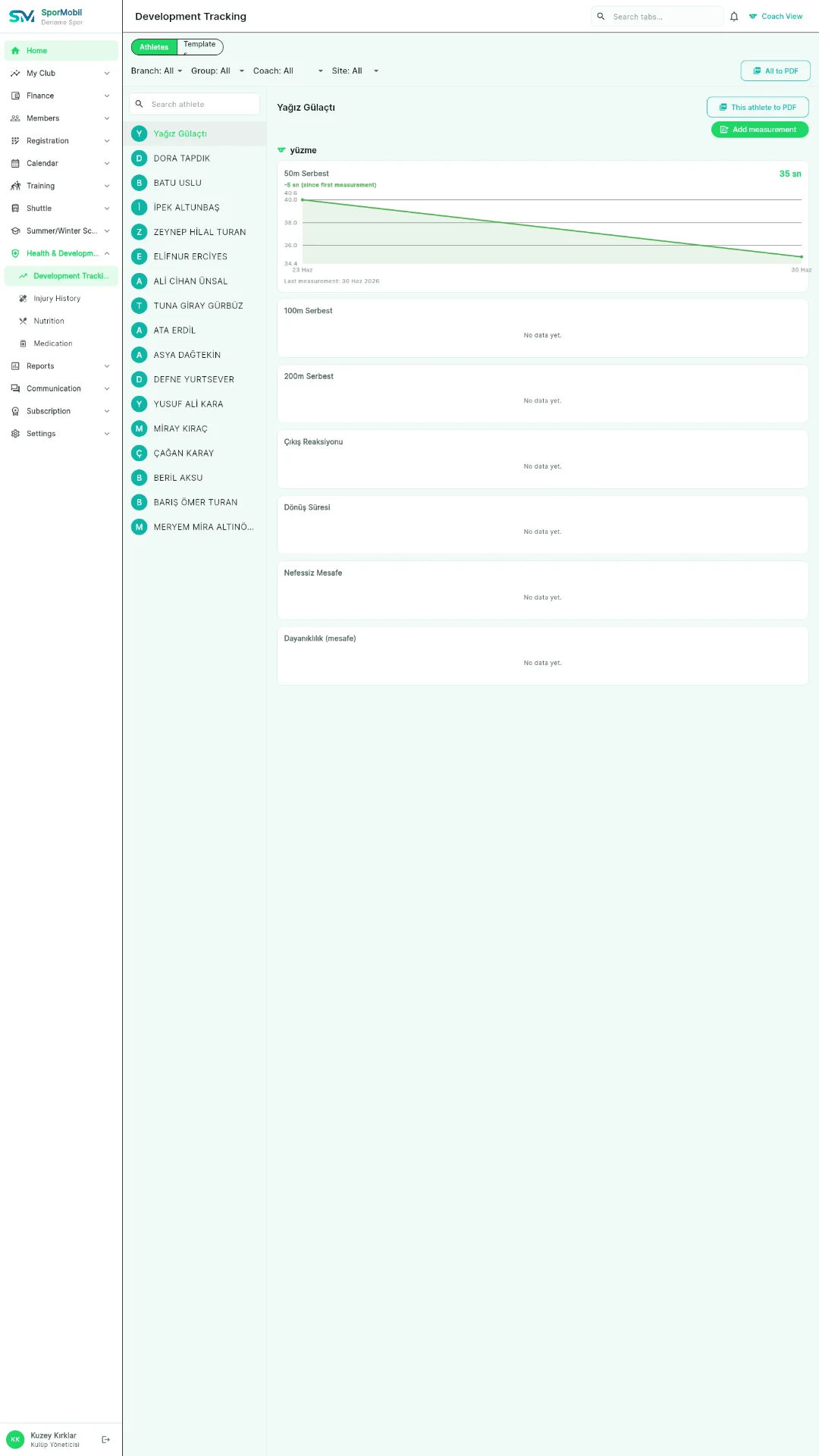Viewport: 819px width, 1456px height.
Task: Click the Health & Development shield icon
Action: tap(15, 253)
